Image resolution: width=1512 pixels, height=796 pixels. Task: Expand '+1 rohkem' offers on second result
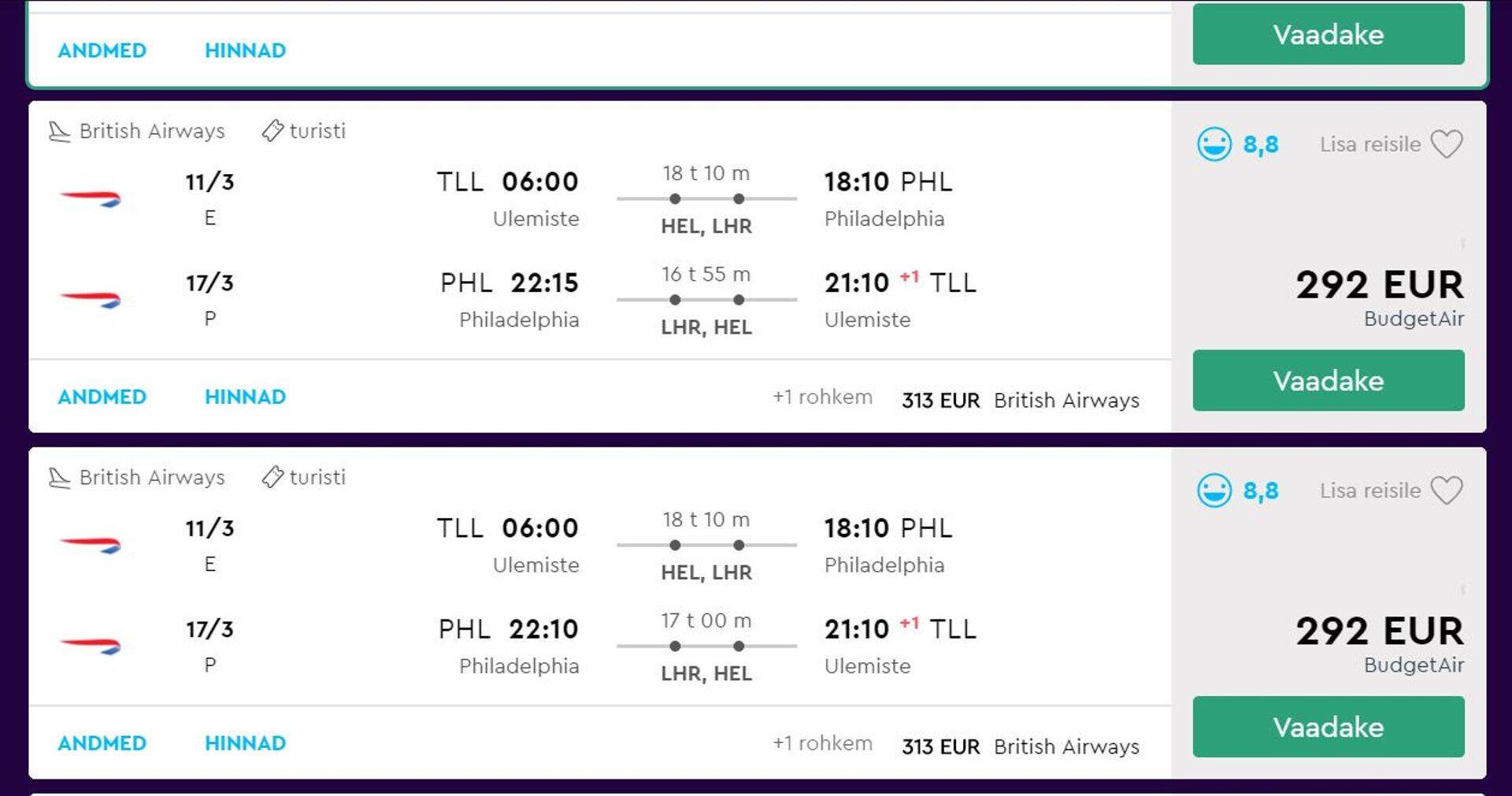point(822,743)
